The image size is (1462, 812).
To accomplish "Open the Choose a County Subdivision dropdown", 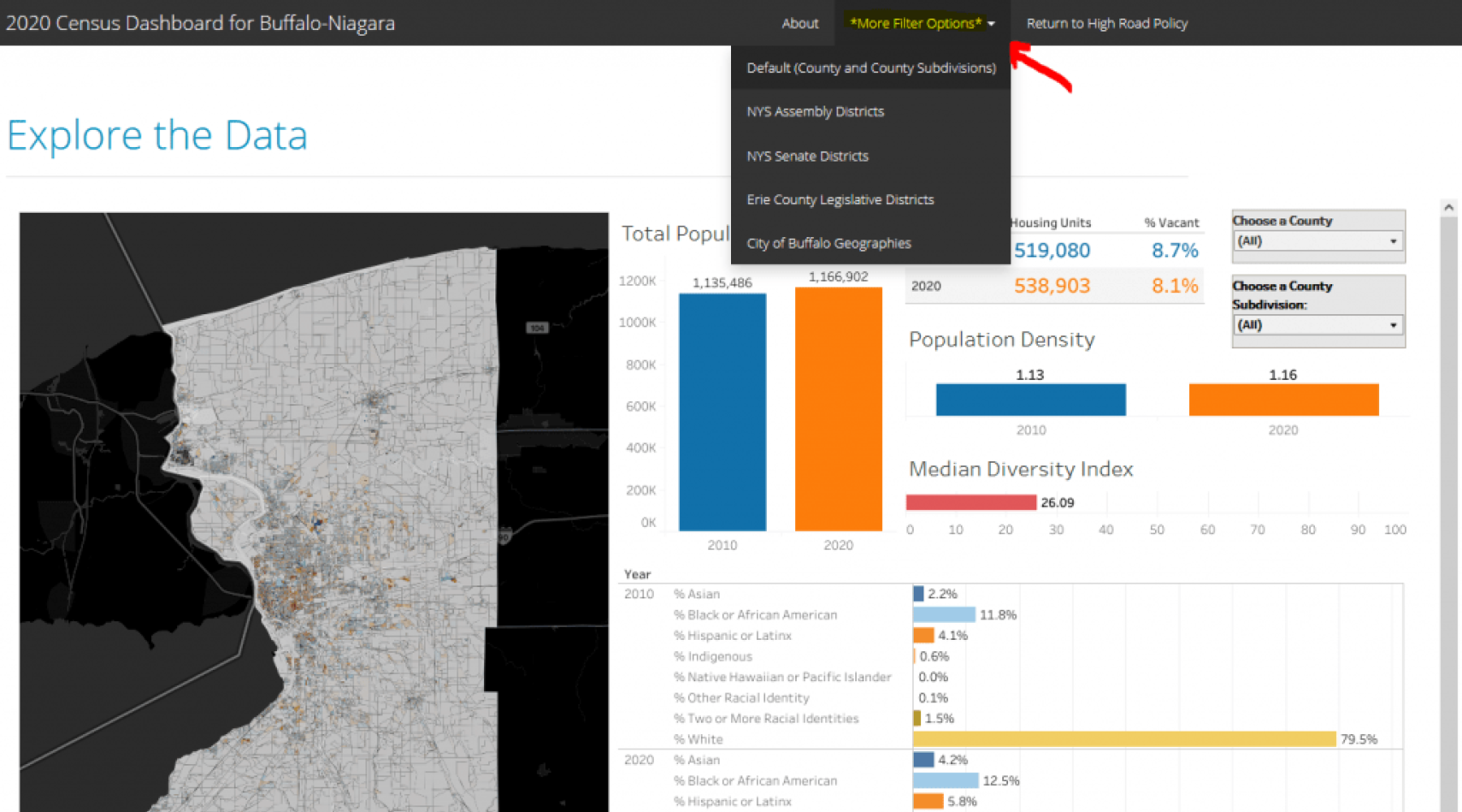I will click(1317, 325).
